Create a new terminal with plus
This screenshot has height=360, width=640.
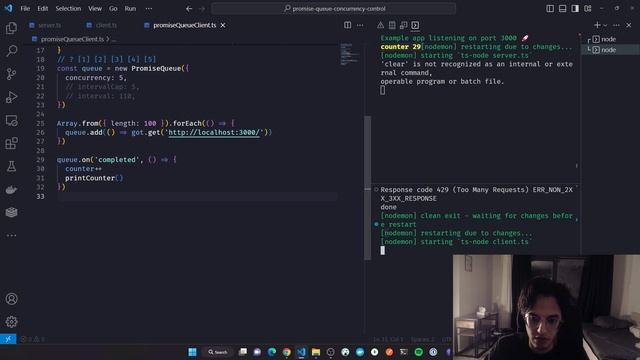[597, 25]
